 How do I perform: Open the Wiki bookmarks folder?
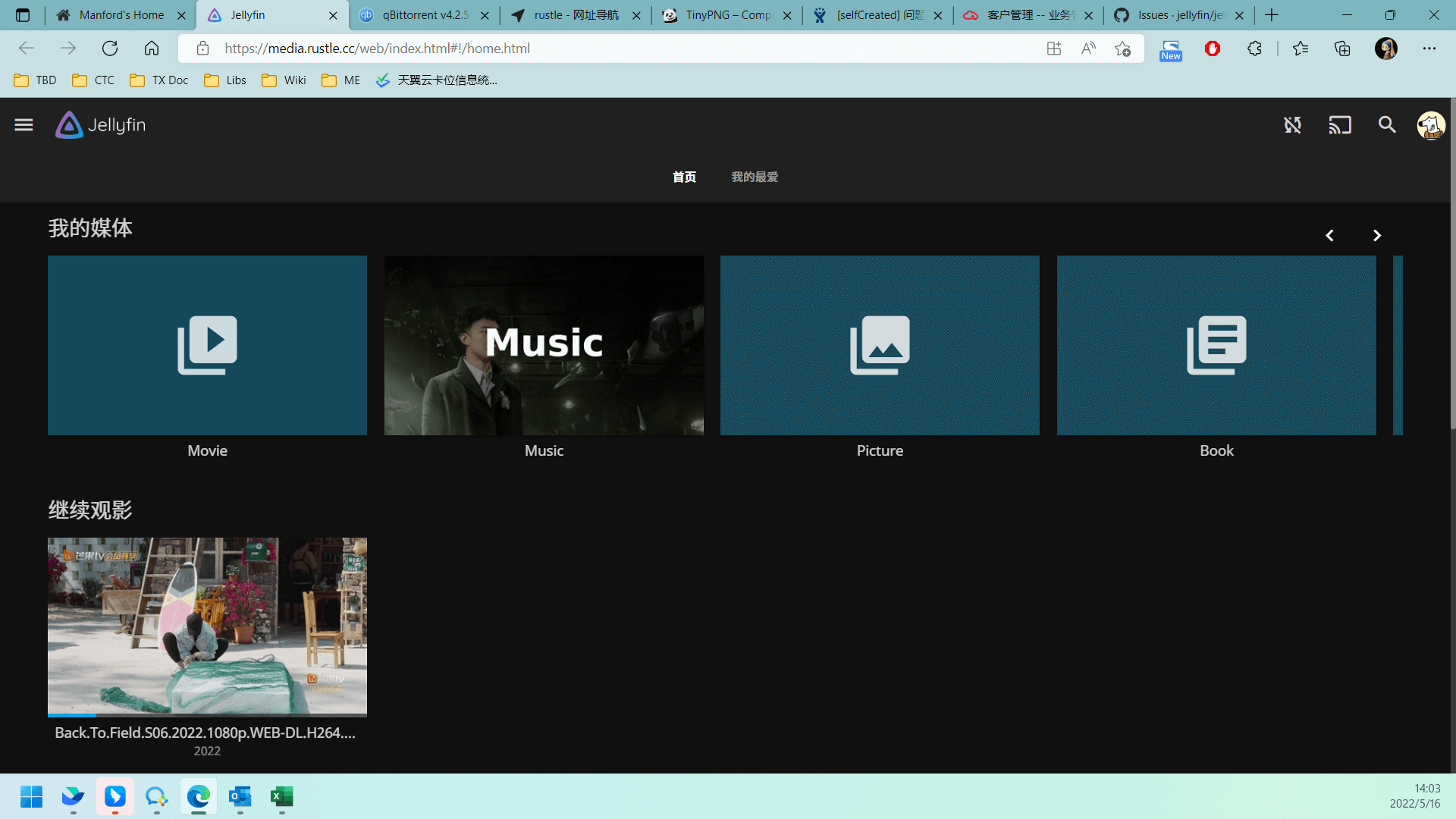pos(284,80)
